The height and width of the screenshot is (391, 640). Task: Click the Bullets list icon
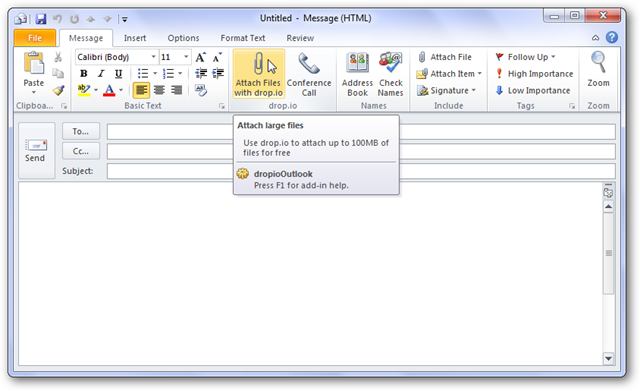click(x=143, y=73)
